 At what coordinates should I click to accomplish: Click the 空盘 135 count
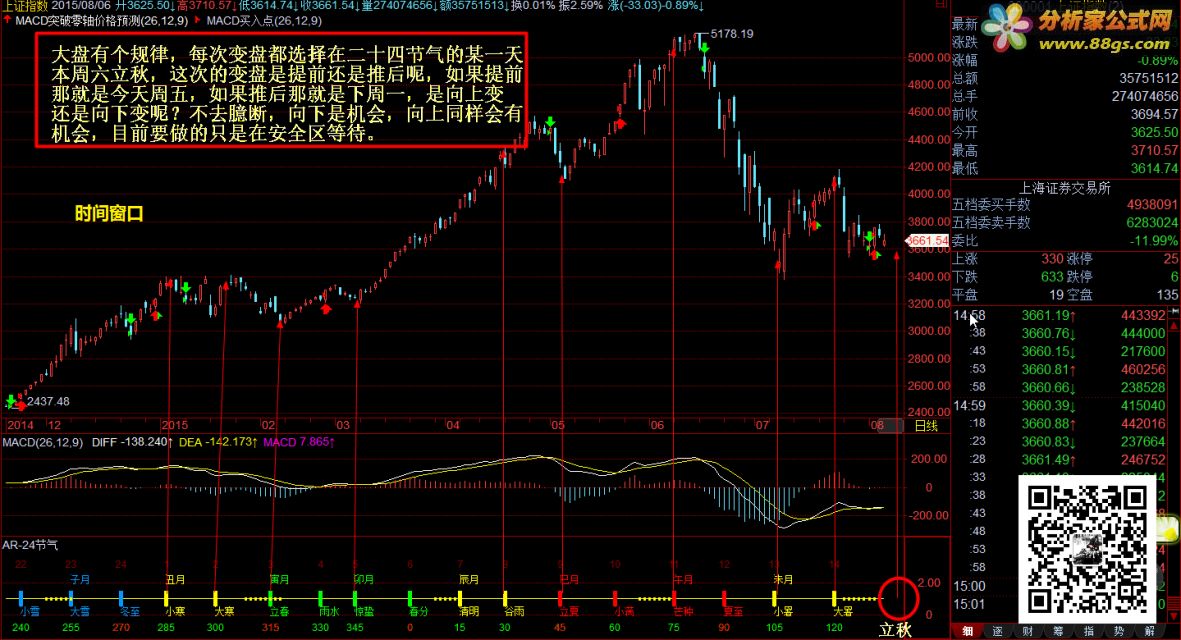1167,294
